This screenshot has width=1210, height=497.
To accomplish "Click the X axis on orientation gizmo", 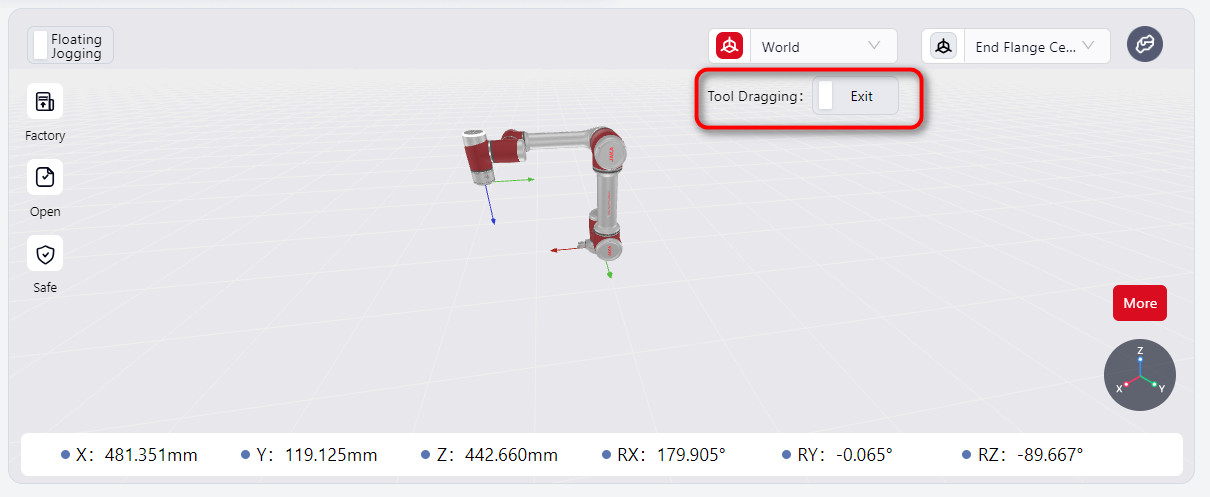I will click(x=1126, y=384).
